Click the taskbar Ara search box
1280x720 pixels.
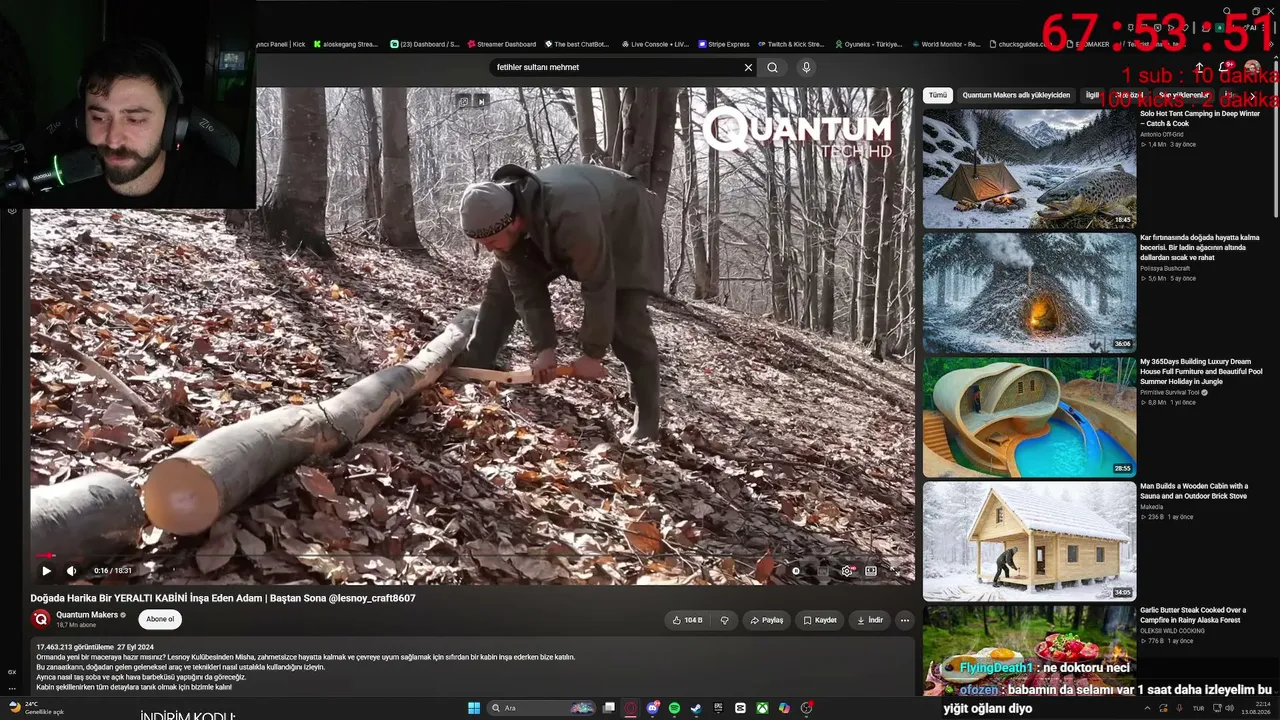coord(540,708)
